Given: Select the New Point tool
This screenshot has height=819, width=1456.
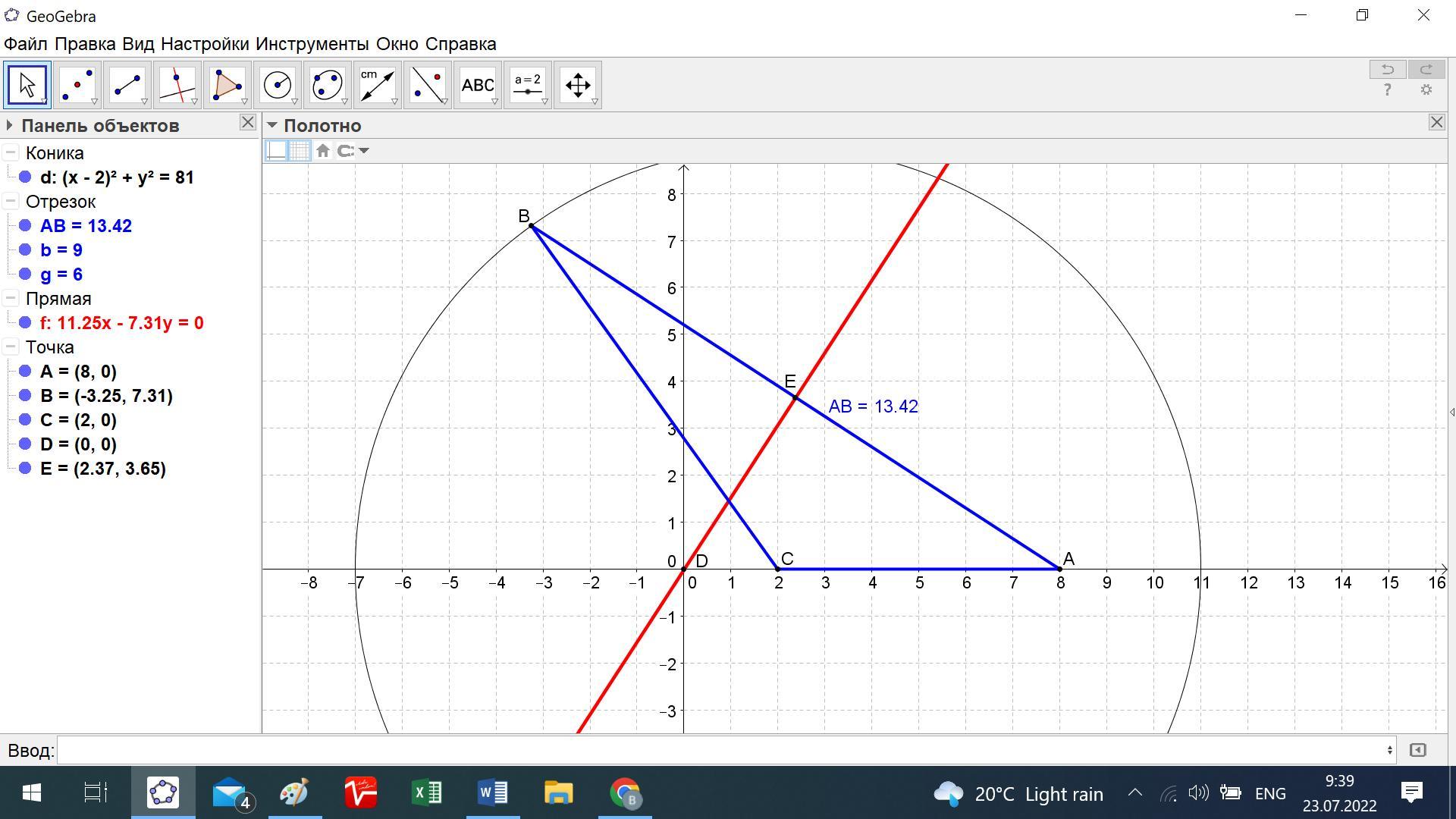Looking at the screenshot, I should coord(77,85).
